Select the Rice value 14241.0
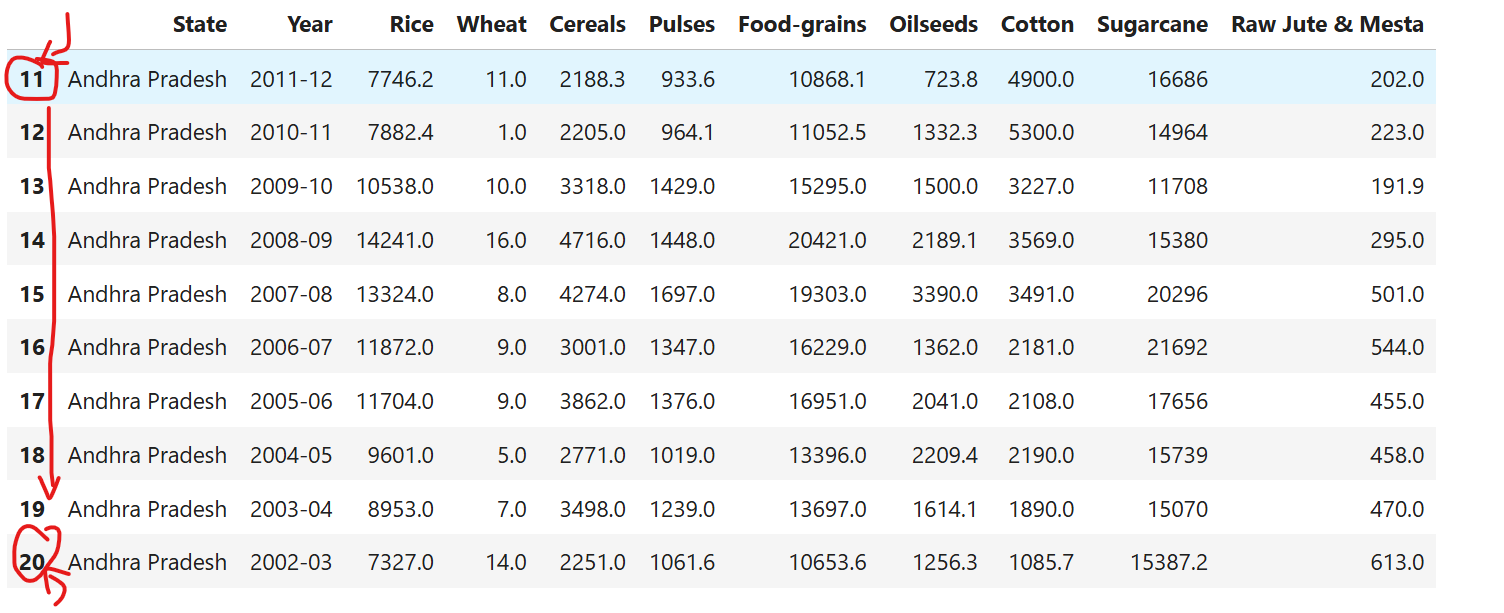This screenshot has width=1504, height=613. [x=395, y=240]
